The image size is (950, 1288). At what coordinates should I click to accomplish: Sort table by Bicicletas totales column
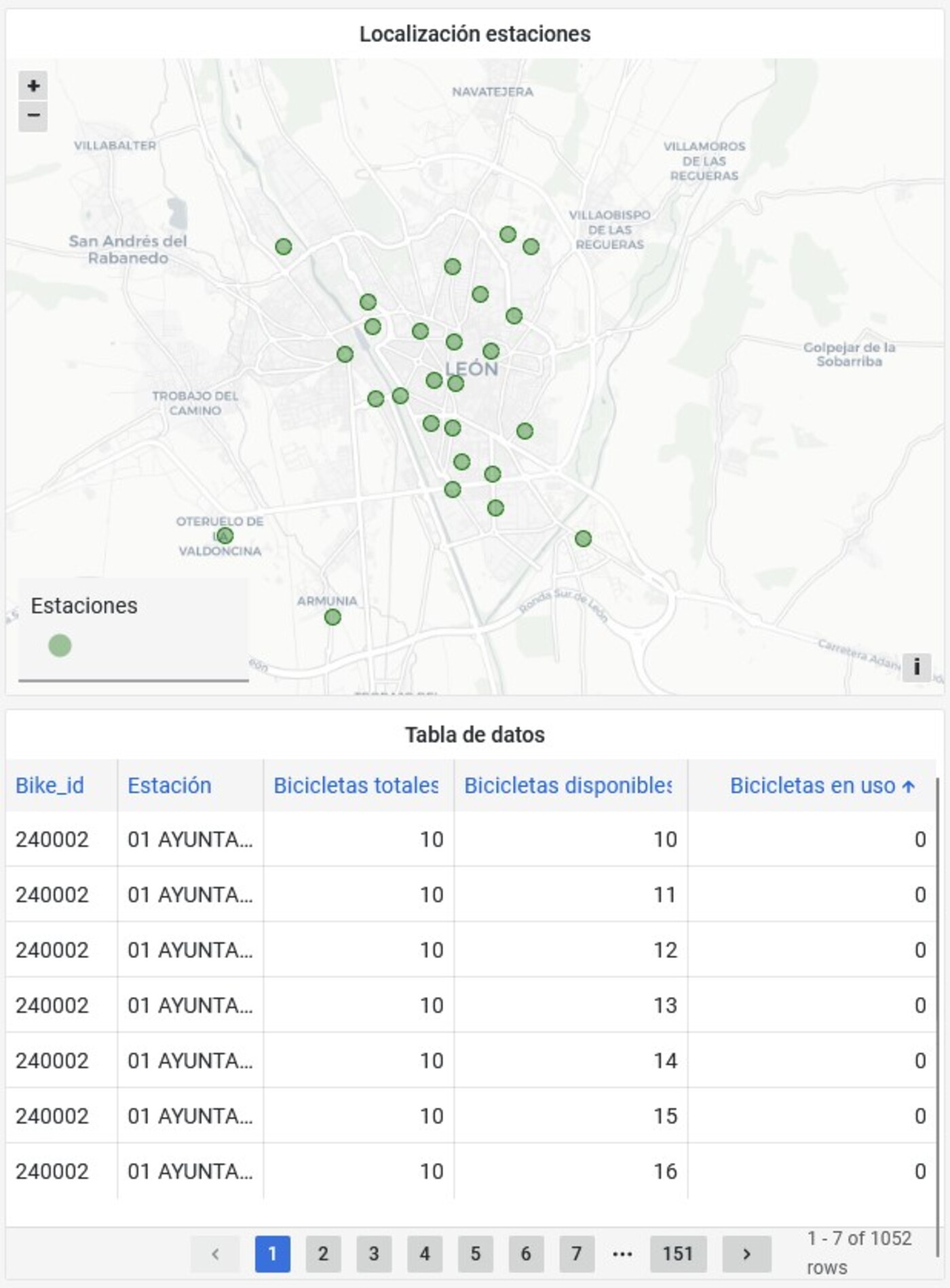pos(356,785)
